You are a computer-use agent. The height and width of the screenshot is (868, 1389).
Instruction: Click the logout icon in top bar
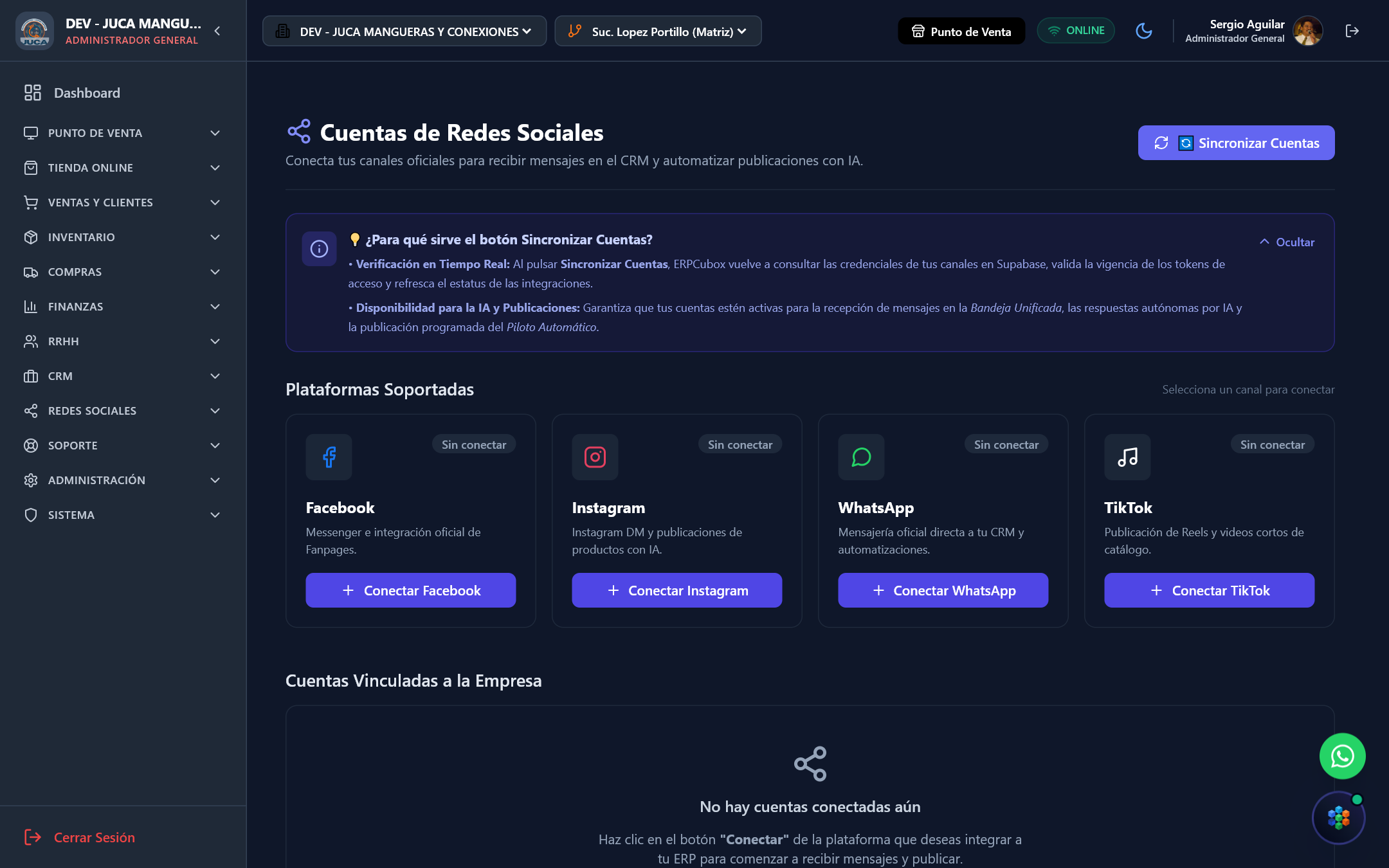[x=1352, y=31]
